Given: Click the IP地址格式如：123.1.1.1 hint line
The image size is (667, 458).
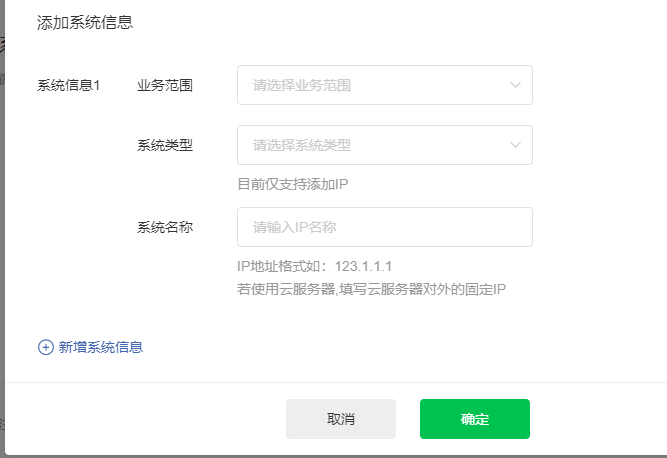Looking at the screenshot, I should coord(314,266).
